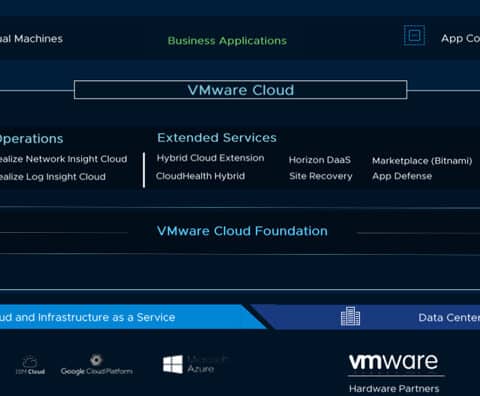Click the App Co label at top right
Screen dimensions: 480x396
[x=460, y=39]
